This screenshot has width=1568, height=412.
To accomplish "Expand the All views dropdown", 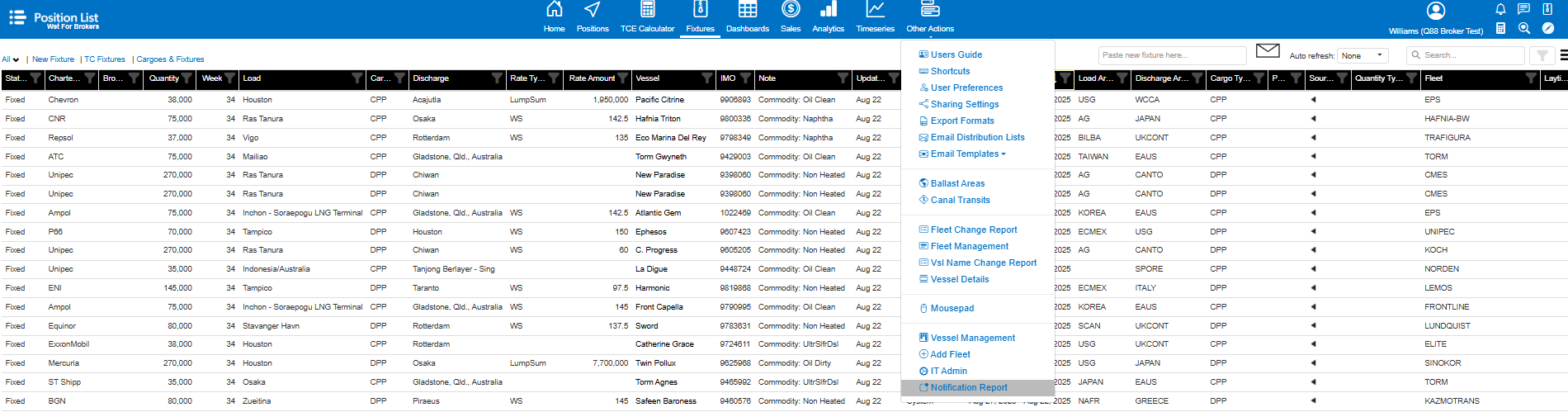I will [11, 59].
